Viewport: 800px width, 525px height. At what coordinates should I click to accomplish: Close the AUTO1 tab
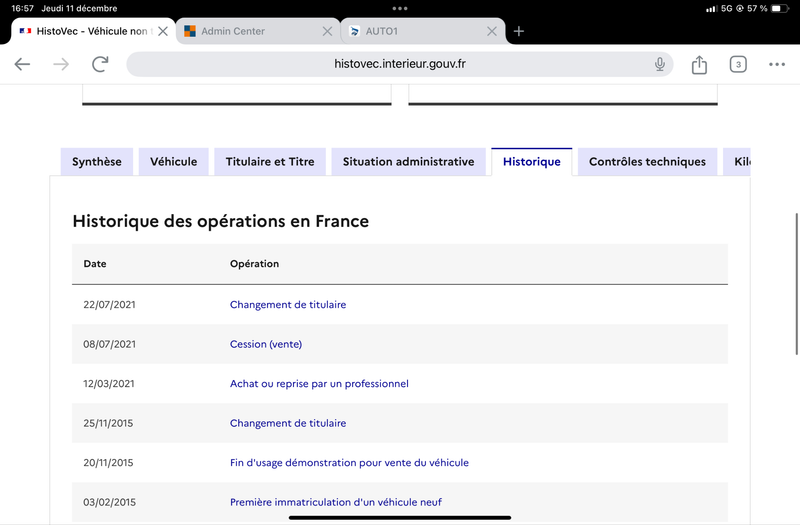pyautogui.click(x=491, y=31)
